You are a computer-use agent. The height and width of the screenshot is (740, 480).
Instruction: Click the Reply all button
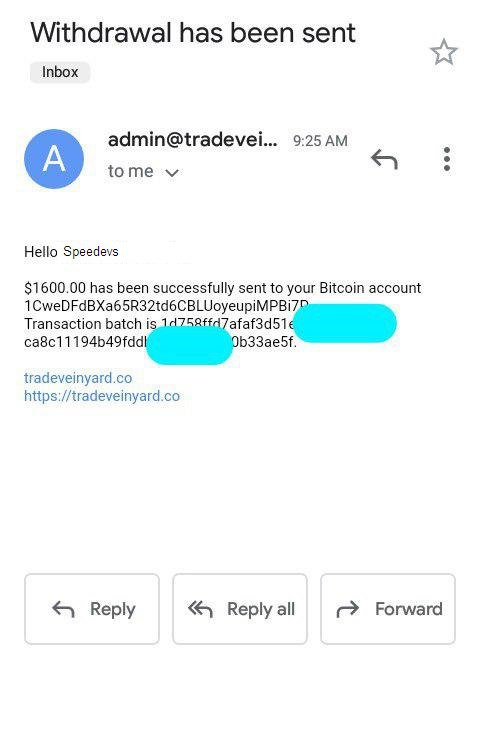240,609
